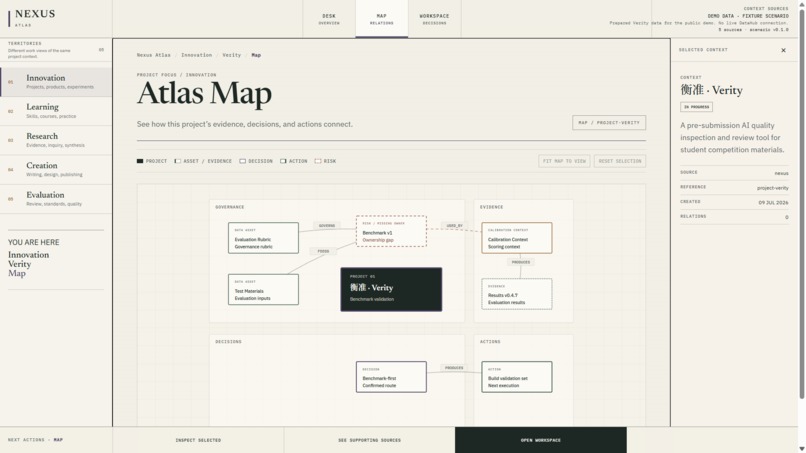806x453 pixels.
Task: Select the Benchmark v1 risk node
Action: [391, 231]
